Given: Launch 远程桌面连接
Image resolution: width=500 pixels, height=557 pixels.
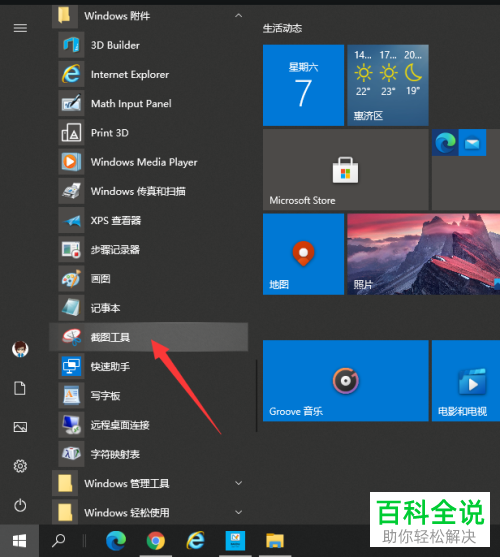Looking at the screenshot, I should 148,425.
